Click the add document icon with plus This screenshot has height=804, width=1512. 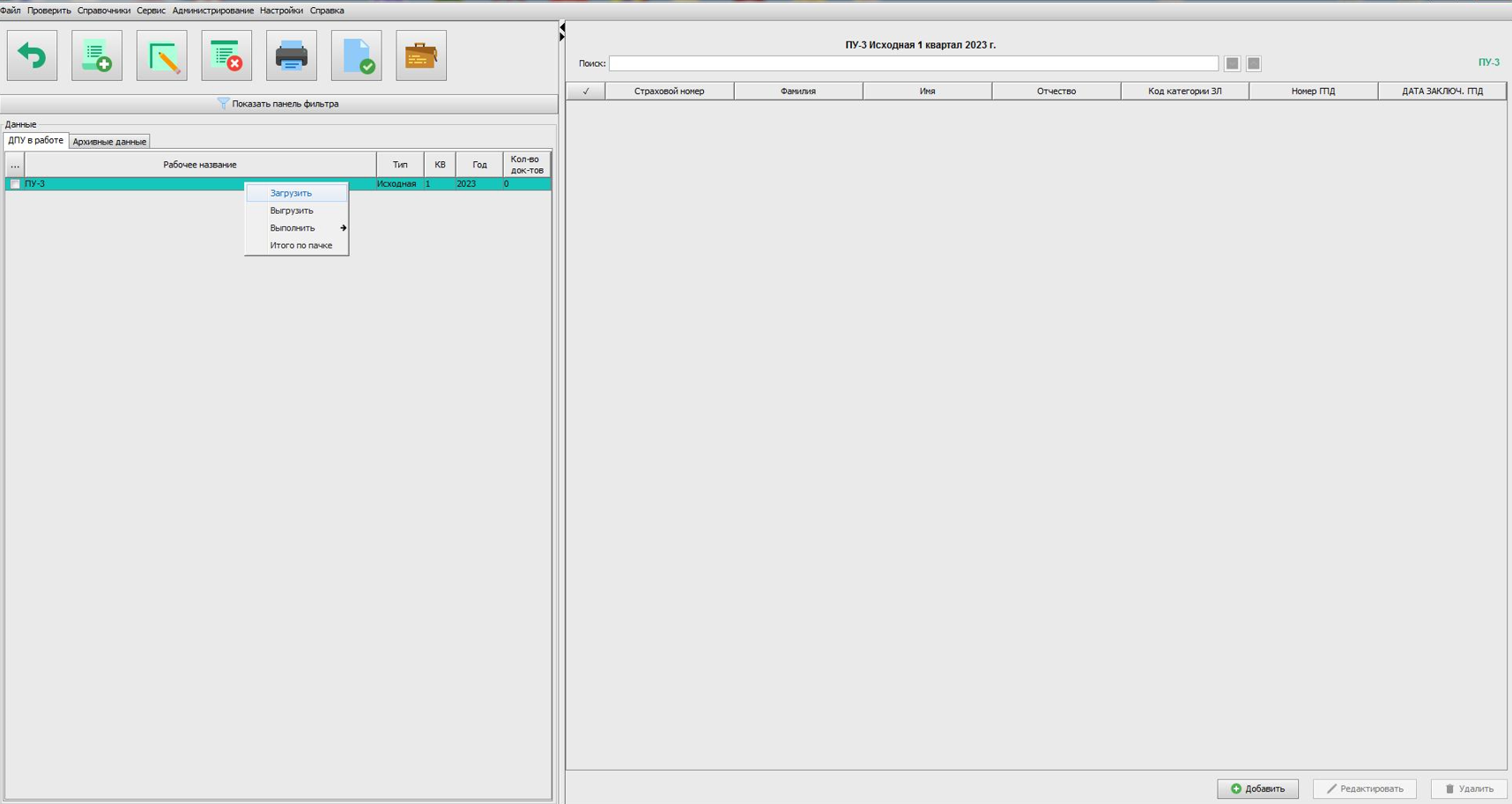tap(97, 56)
